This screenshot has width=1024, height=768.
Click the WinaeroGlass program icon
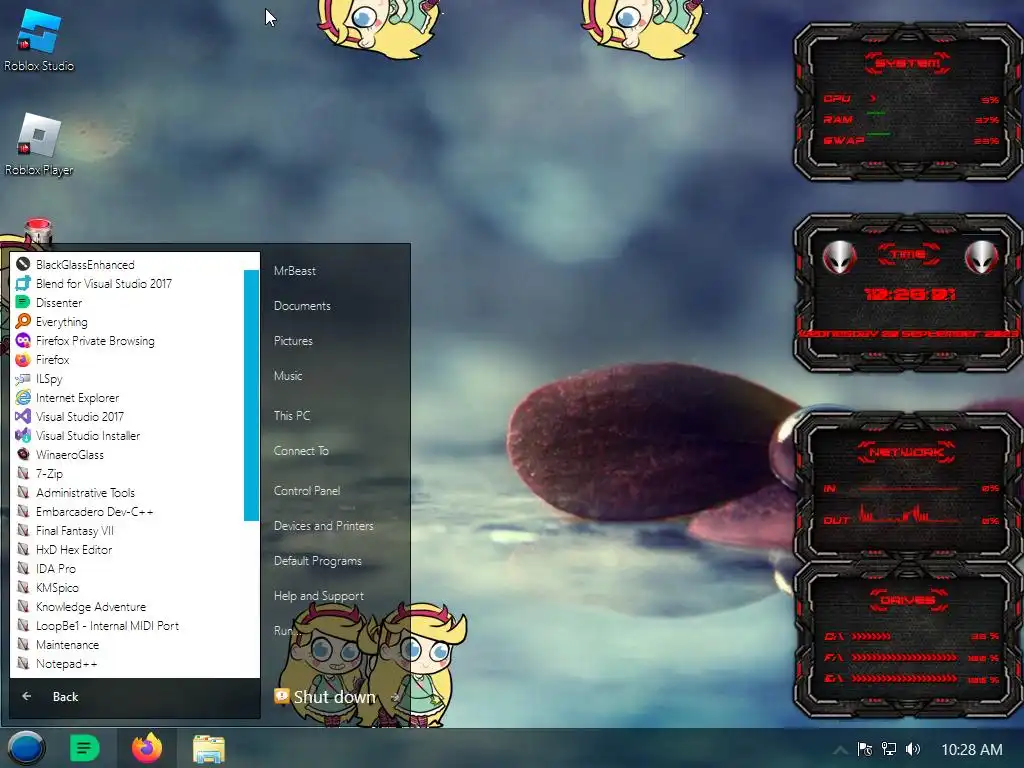pos(23,454)
